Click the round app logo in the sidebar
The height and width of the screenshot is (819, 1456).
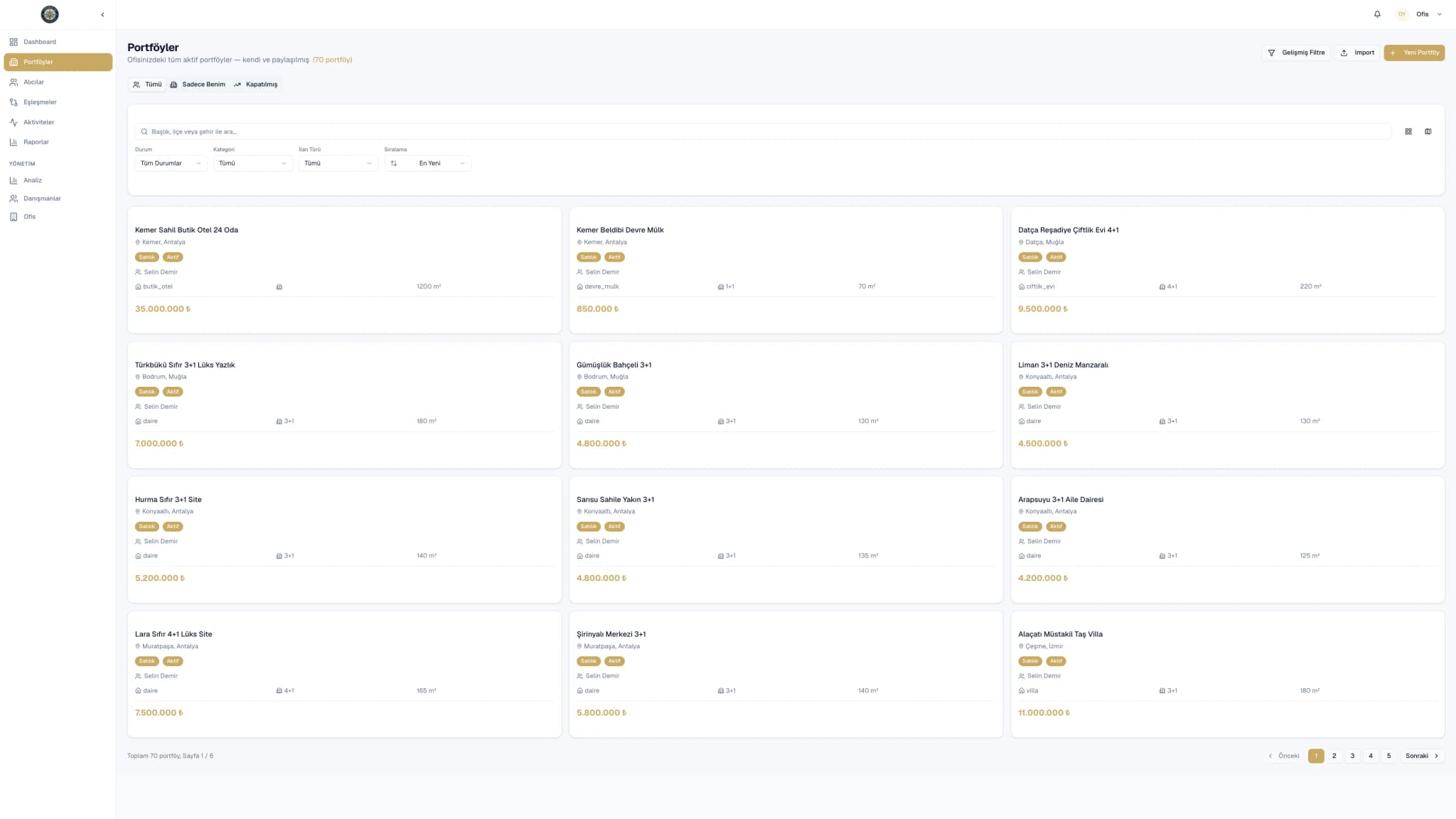pyautogui.click(x=50, y=14)
